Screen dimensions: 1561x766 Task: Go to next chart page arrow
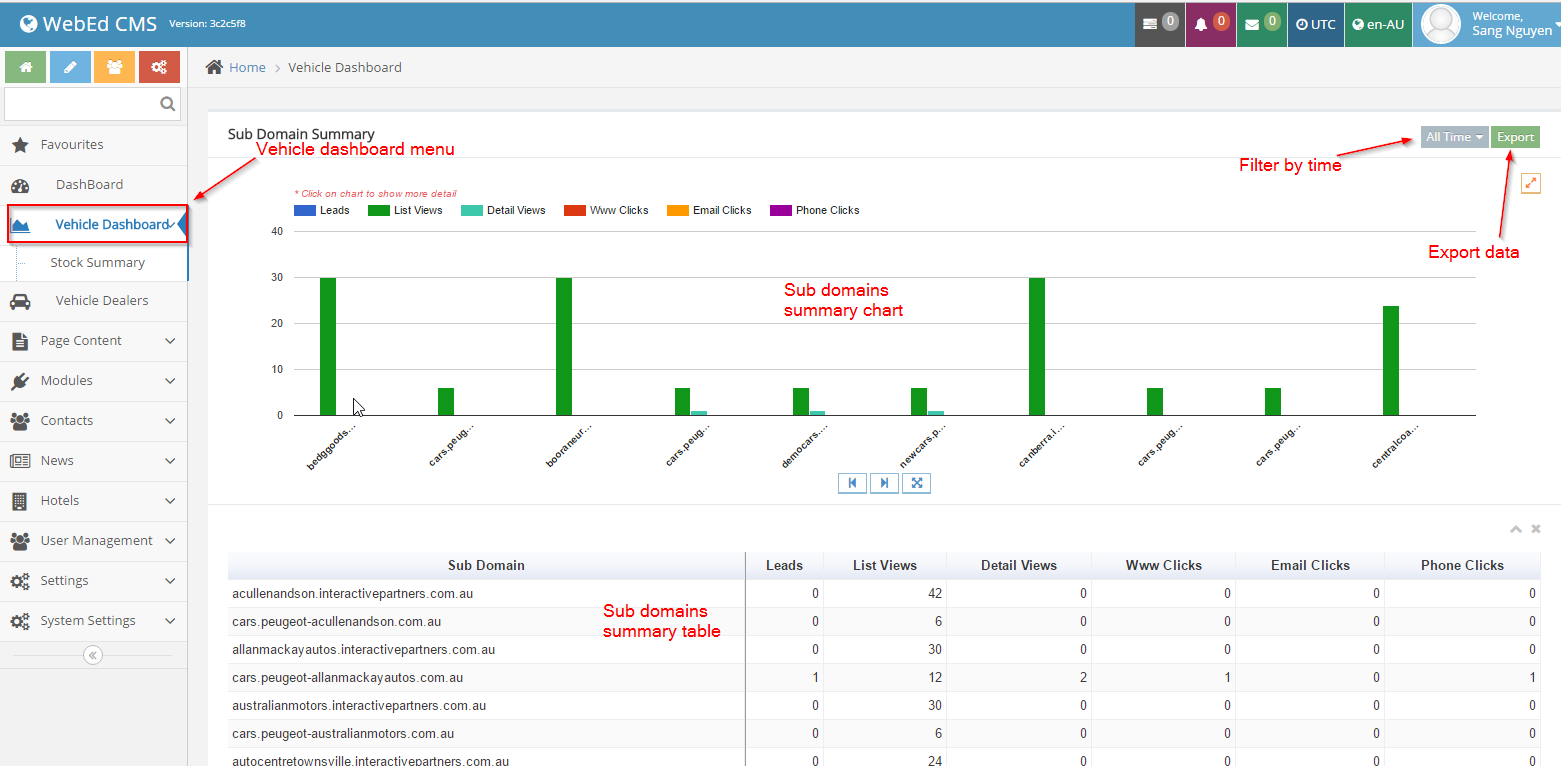(x=884, y=483)
